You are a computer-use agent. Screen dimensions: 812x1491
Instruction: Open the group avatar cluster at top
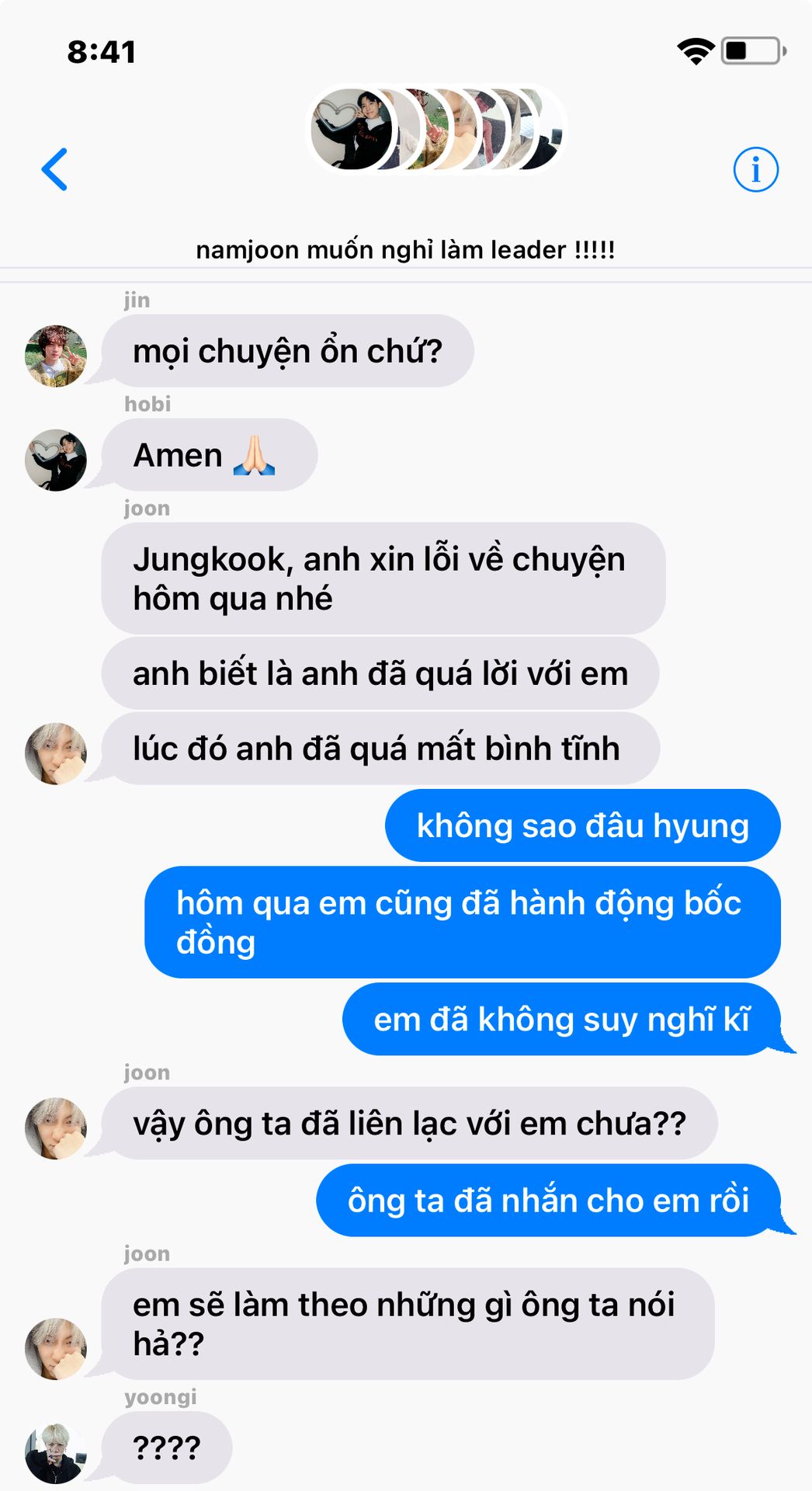[x=437, y=129]
